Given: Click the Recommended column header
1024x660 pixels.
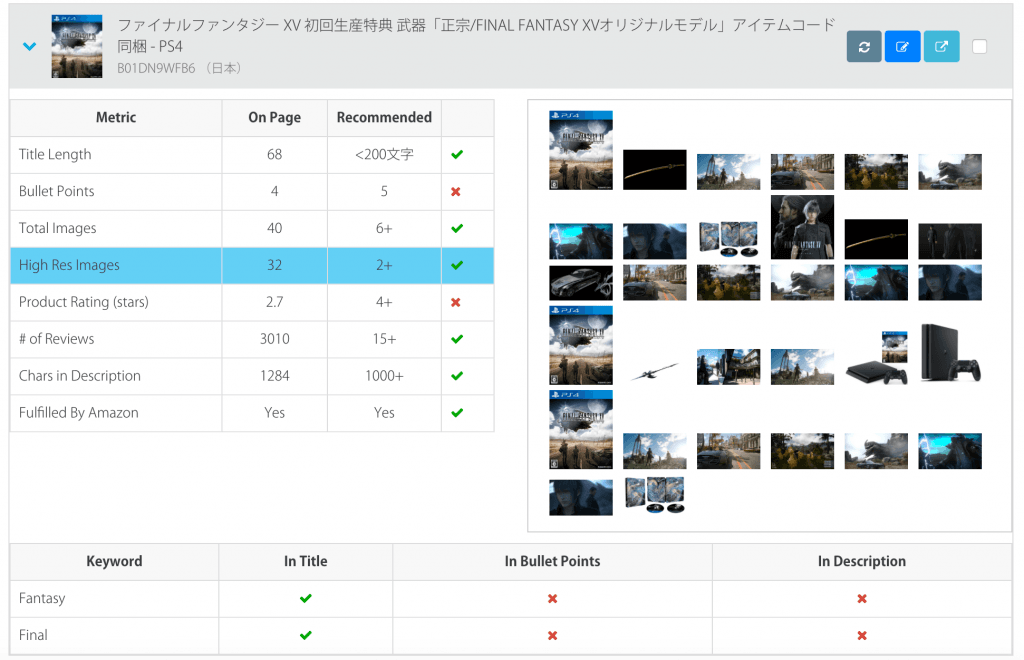Looking at the screenshot, I should click(384, 118).
